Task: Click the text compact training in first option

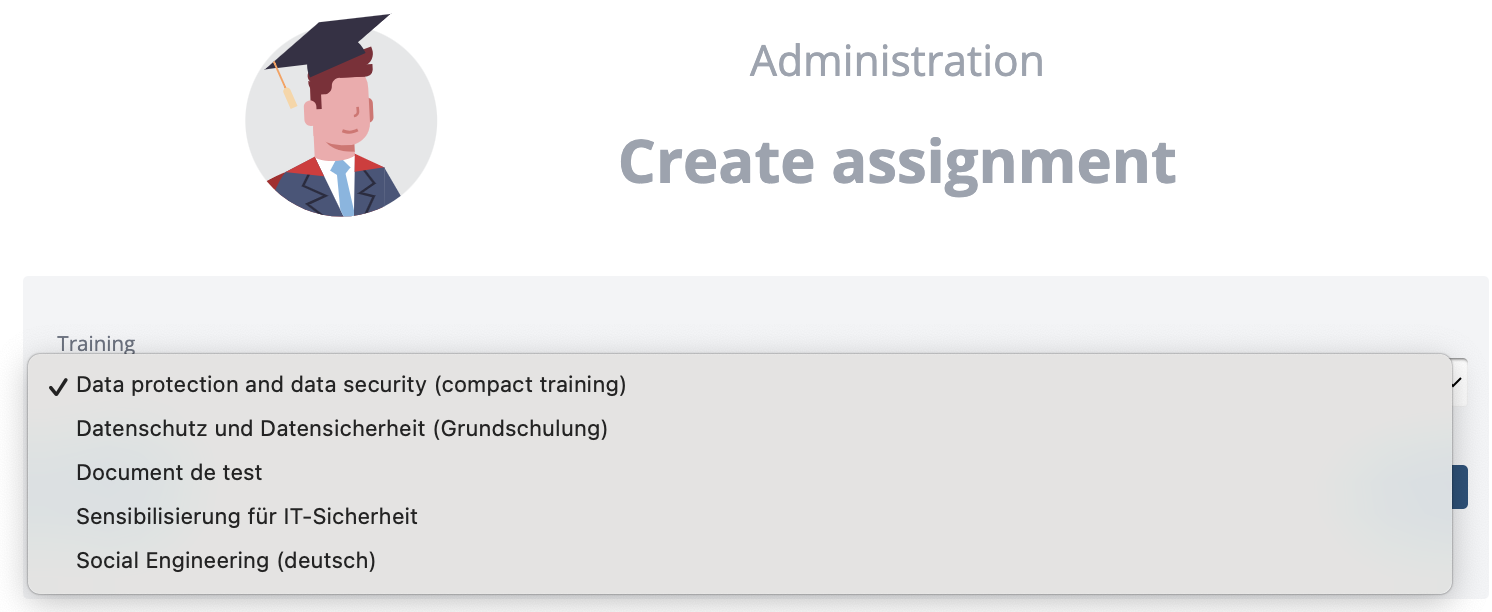Action: pyautogui.click(x=532, y=385)
